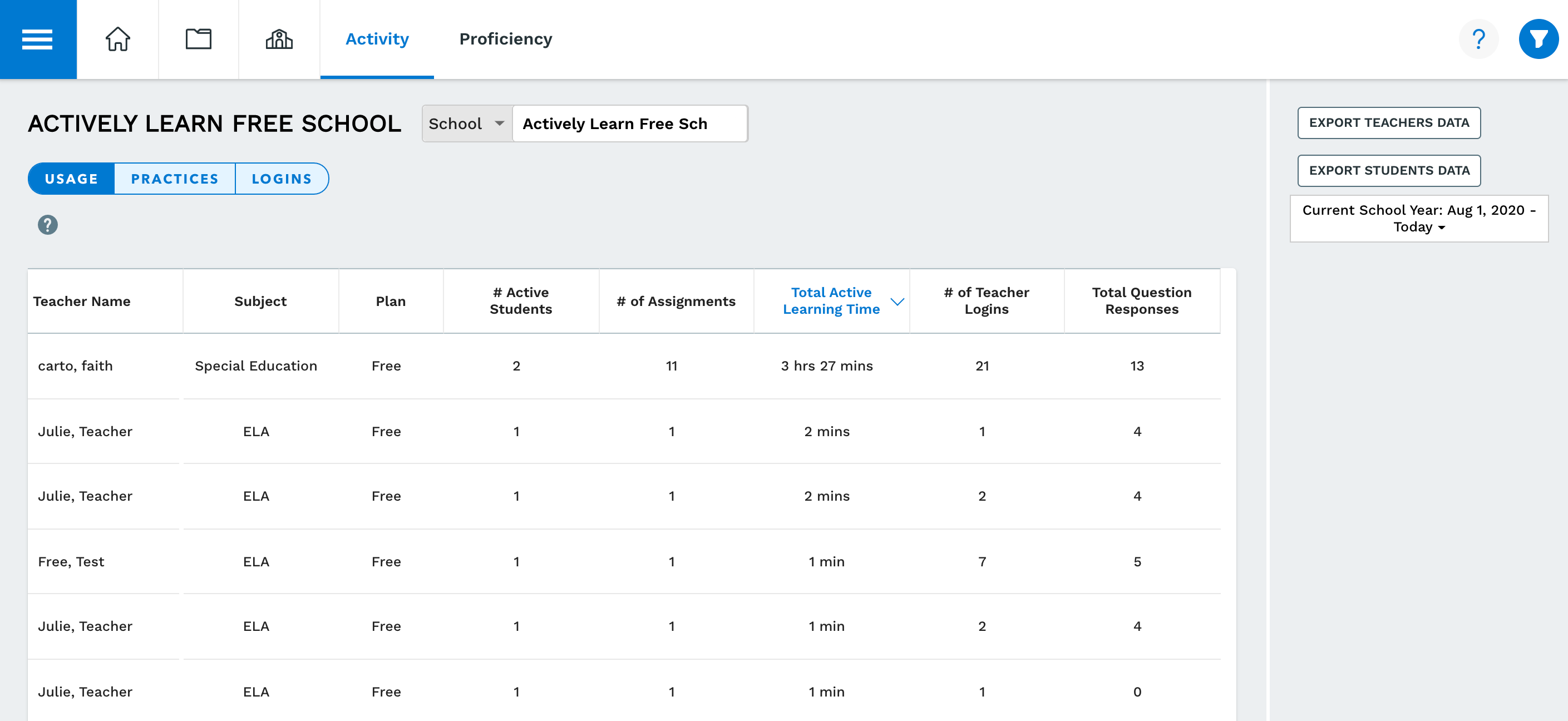This screenshot has height=721, width=1568.
Task: Switch to the Proficiency tab
Action: 506,39
